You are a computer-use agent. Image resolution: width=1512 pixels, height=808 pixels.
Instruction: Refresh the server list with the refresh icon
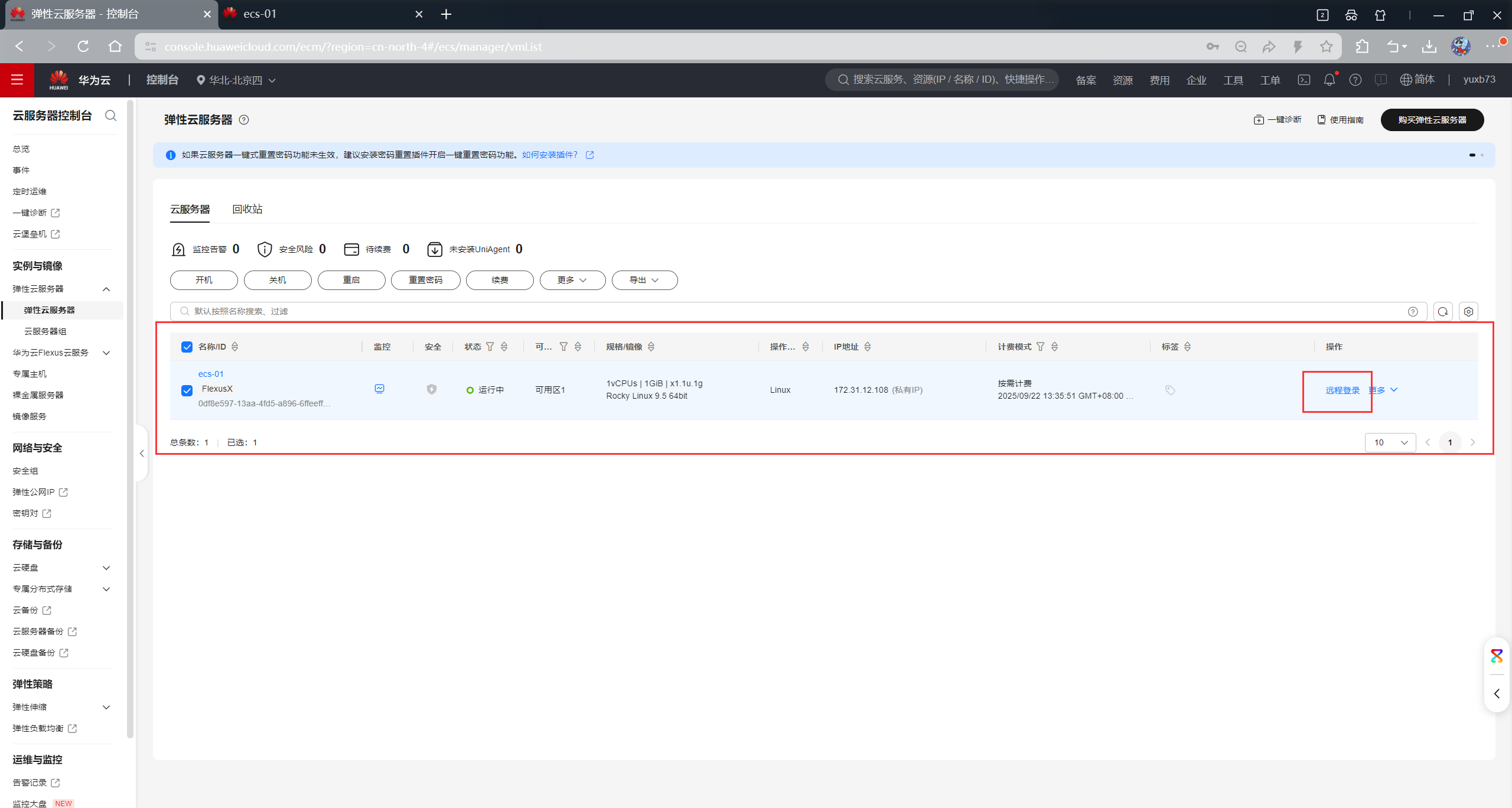click(1443, 311)
